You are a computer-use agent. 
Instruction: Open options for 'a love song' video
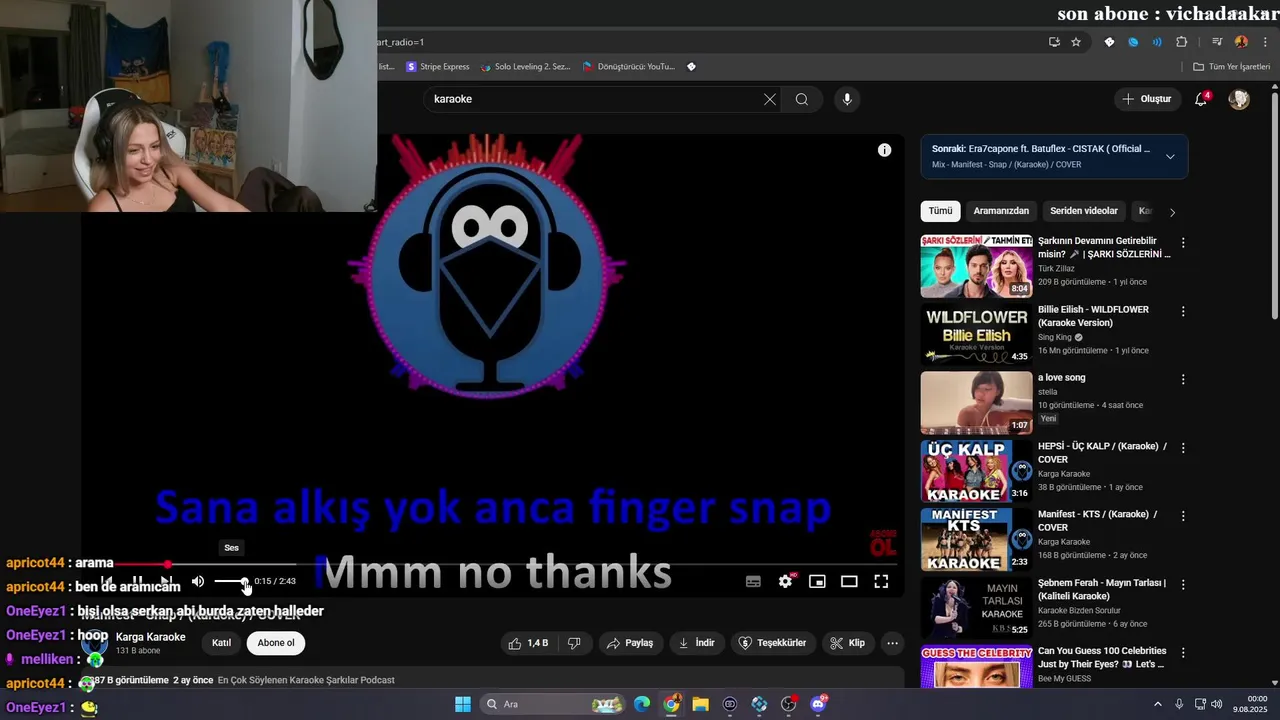(1183, 379)
